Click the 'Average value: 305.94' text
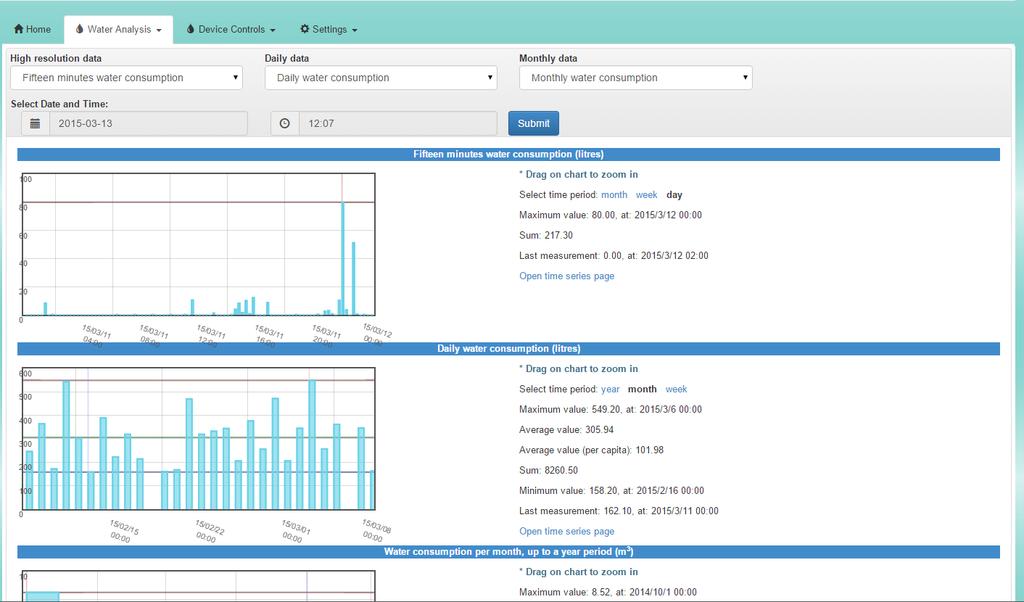1024x602 pixels. (566, 430)
